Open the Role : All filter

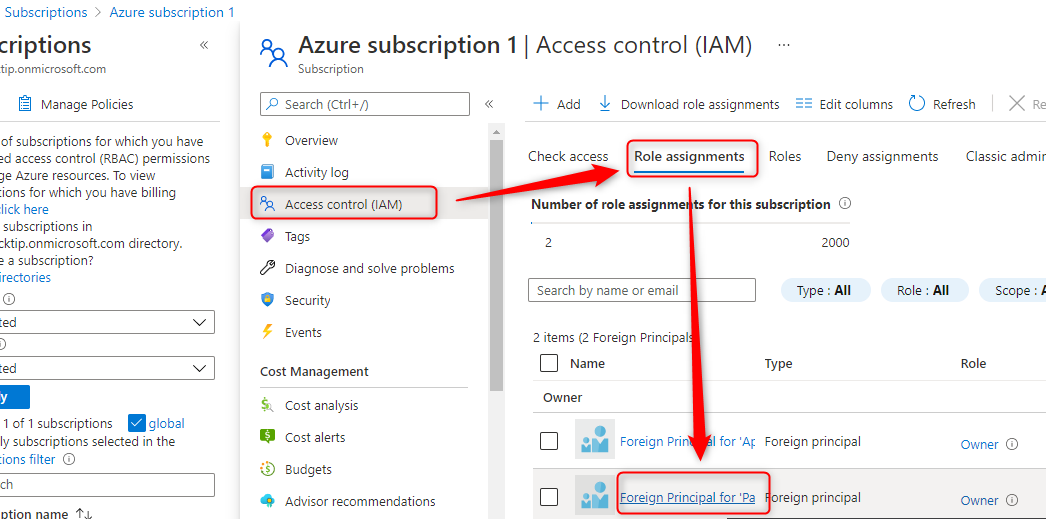point(925,290)
